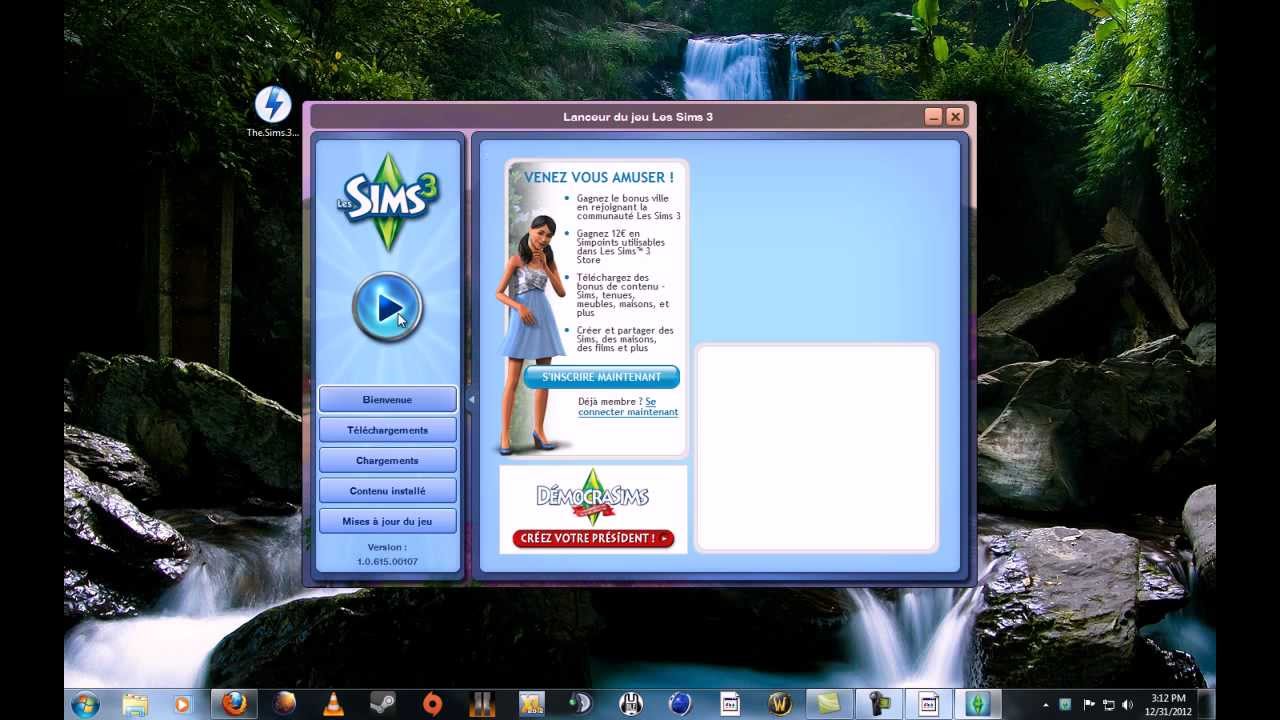Open Windows Explorer from taskbar
This screenshot has height=720, width=1280.
pos(135,704)
